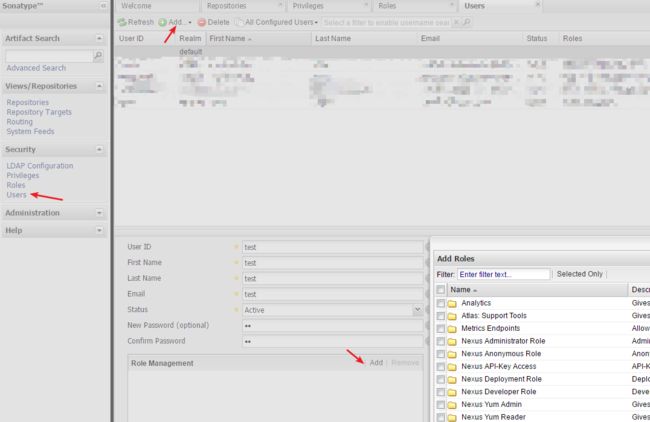Viewport: 650px width, 422px height.
Task: Click into the Email field
Action: pos(333,294)
